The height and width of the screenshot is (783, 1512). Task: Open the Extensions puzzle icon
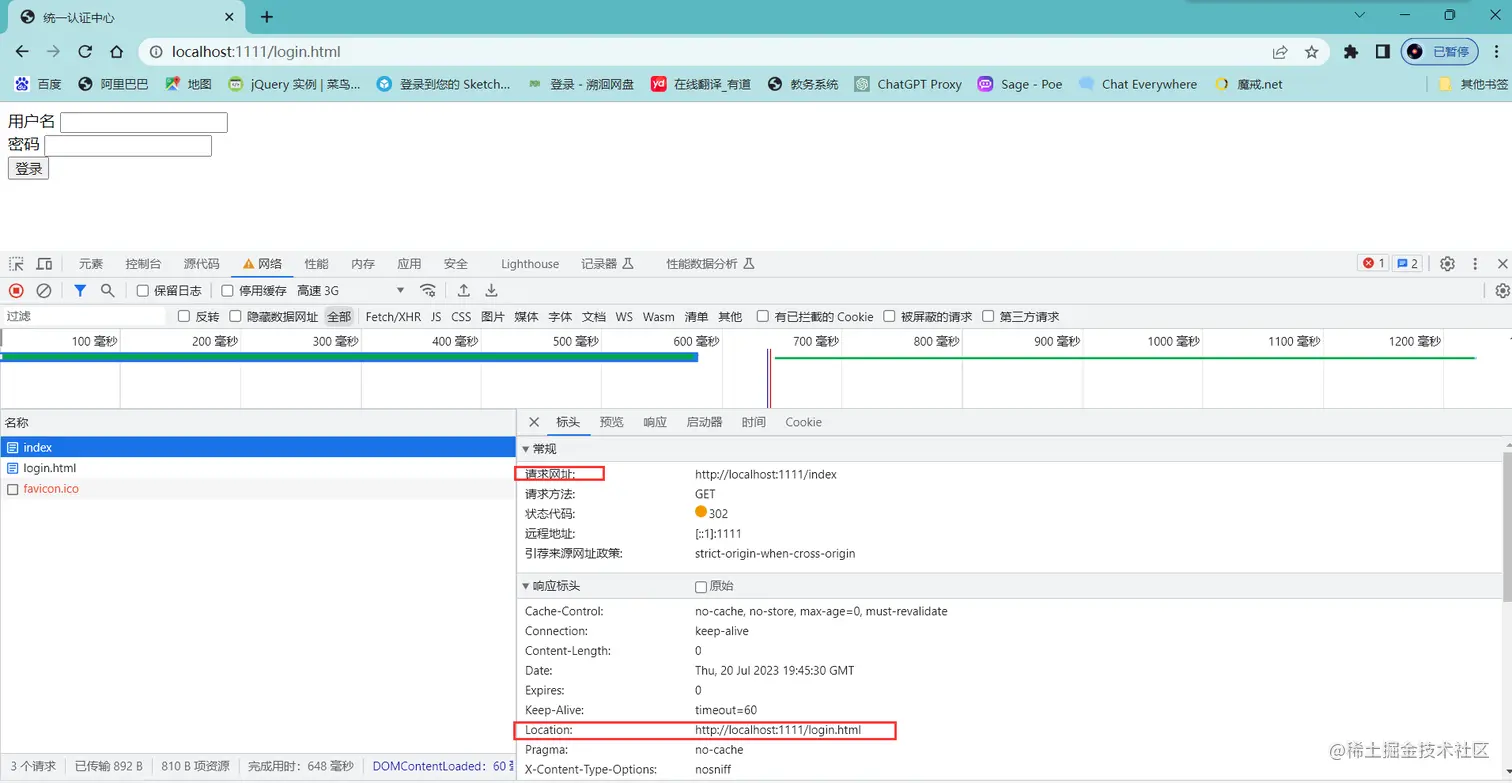click(x=1351, y=52)
